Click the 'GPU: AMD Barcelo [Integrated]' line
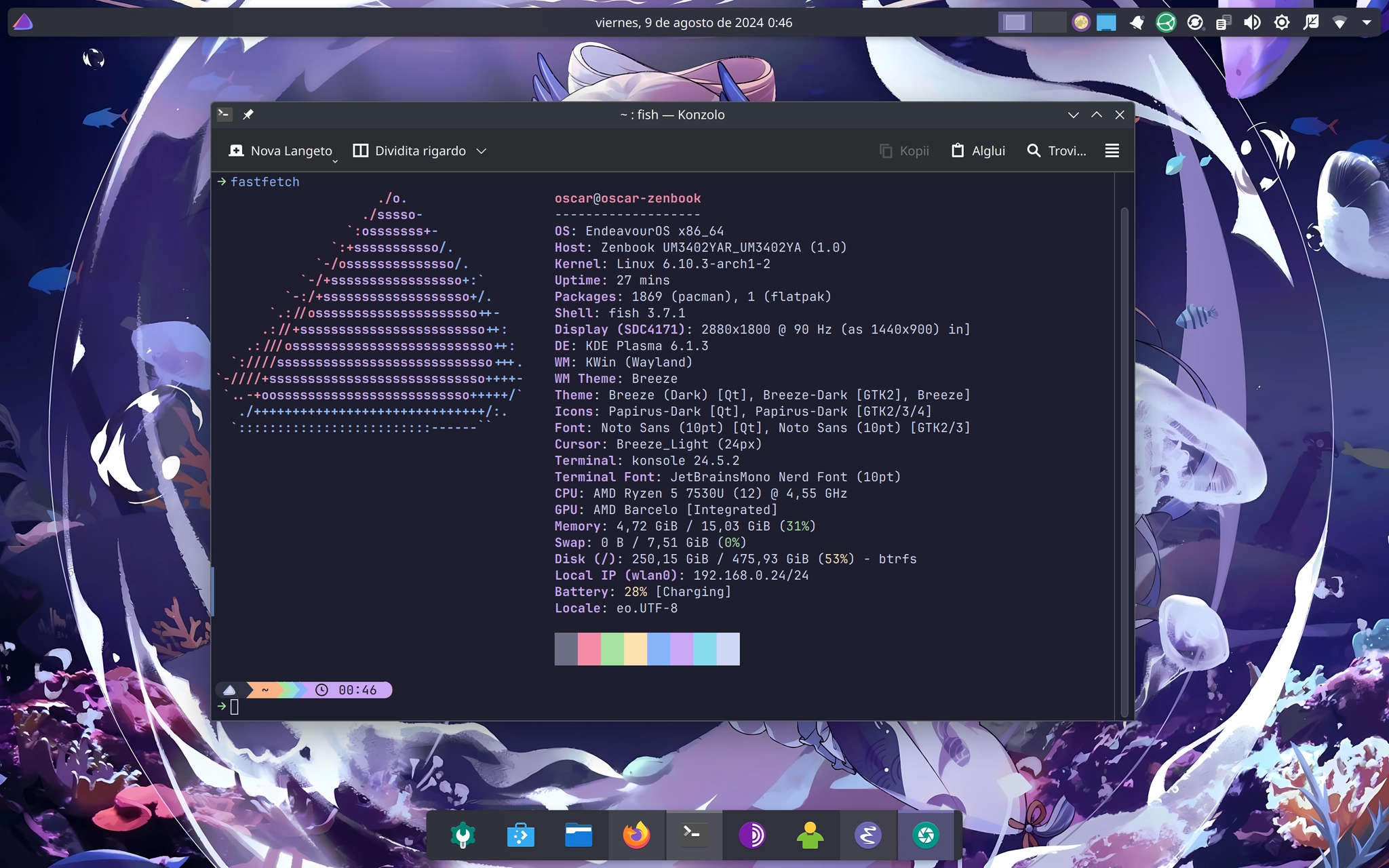1389x868 pixels. [666, 509]
